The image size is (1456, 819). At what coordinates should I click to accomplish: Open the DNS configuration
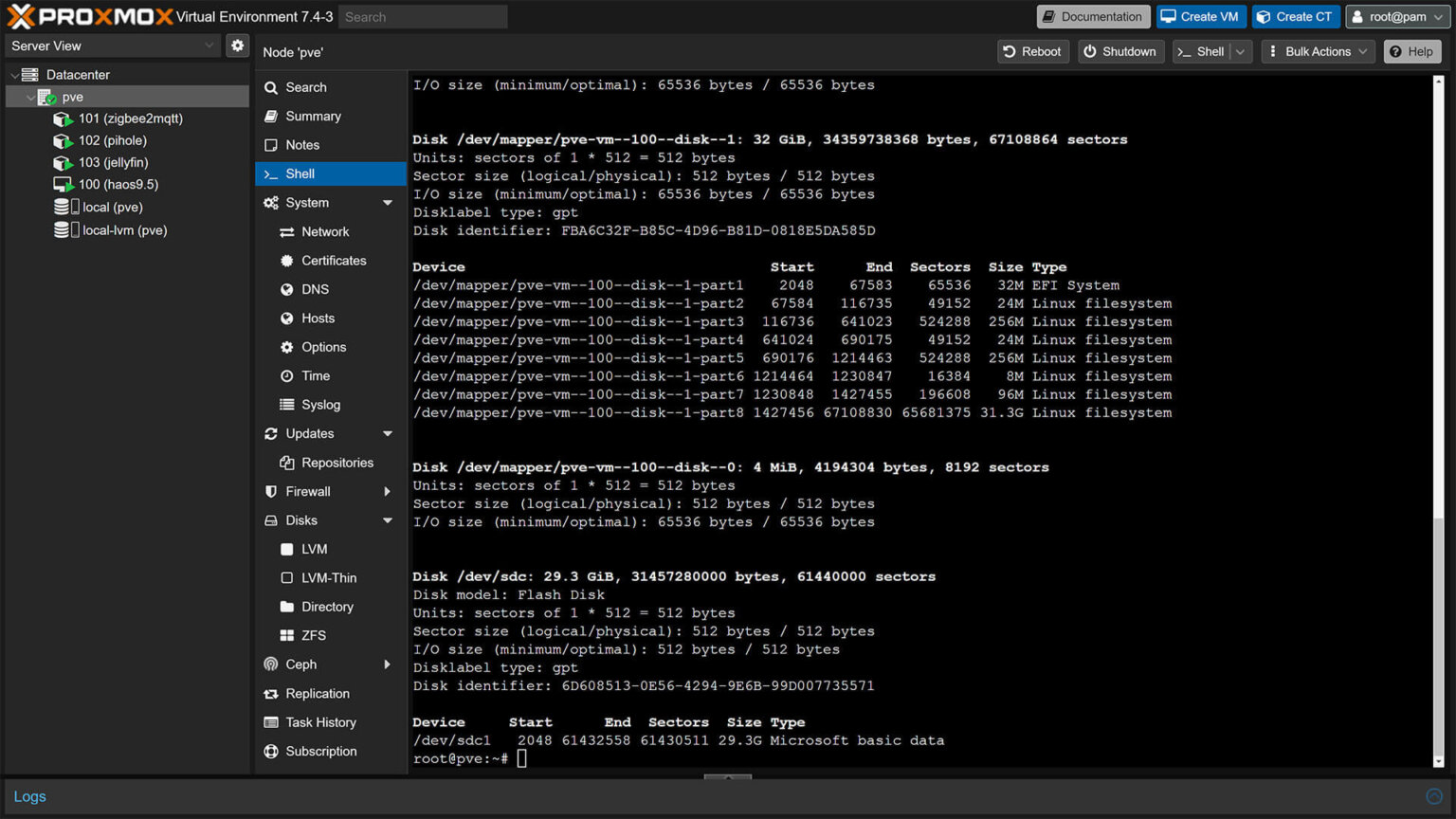click(315, 289)
